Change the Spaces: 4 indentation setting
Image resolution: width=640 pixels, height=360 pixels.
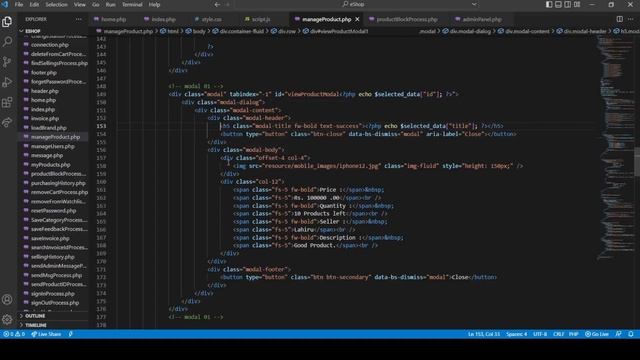[516, 334]
